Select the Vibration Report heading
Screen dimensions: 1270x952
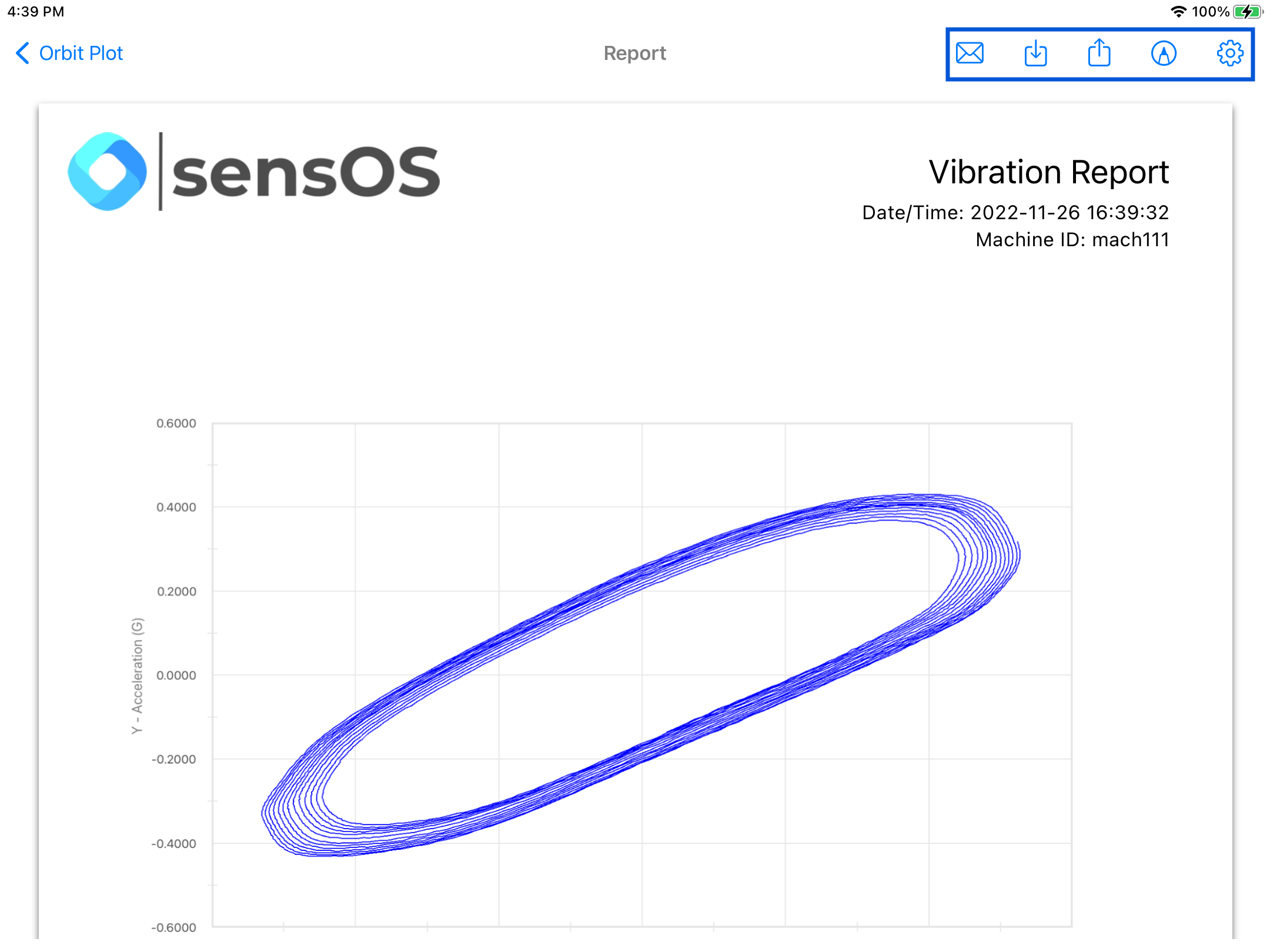point(1049,172)
